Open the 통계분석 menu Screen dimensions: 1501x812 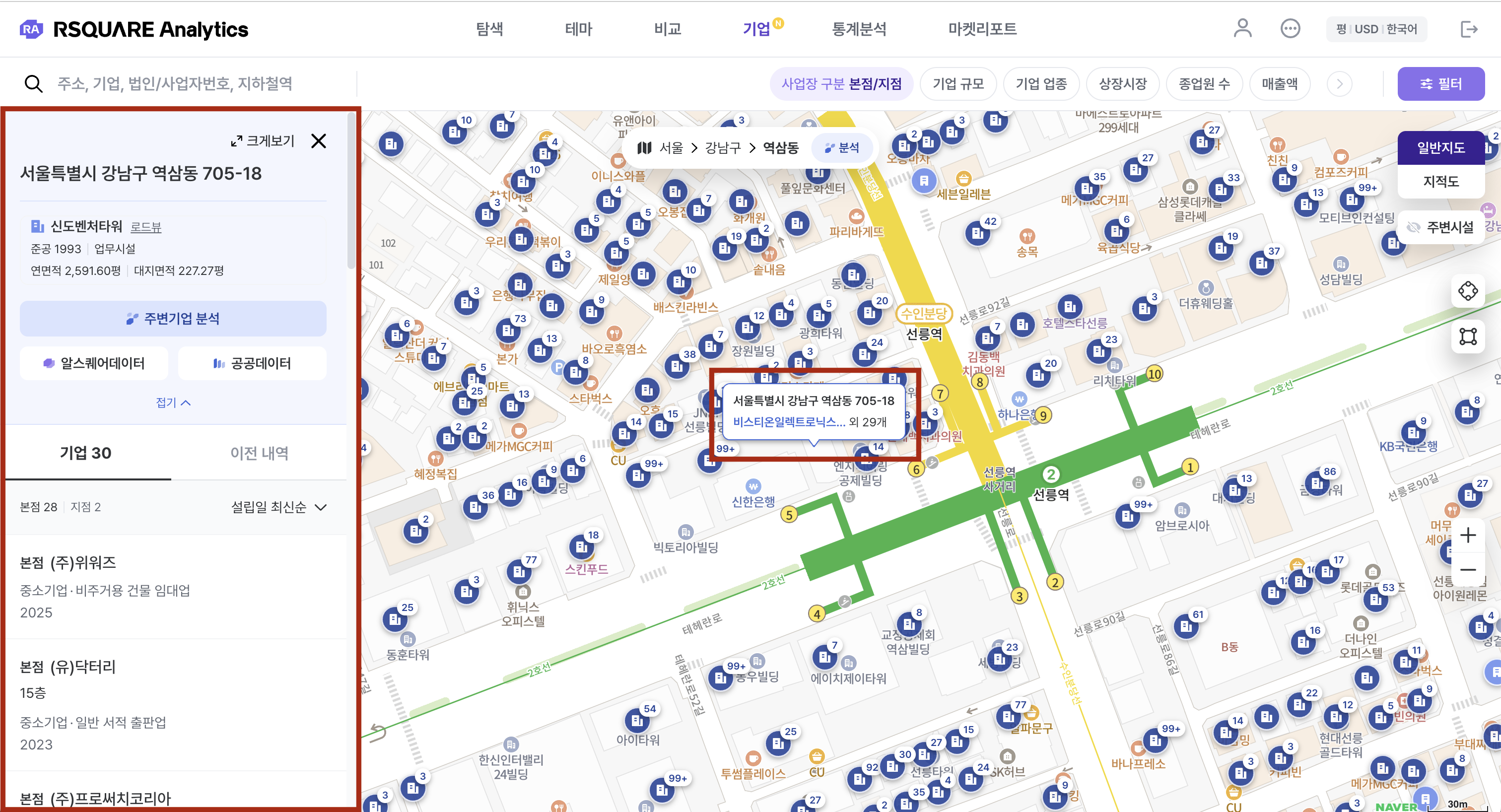[859, 29]
